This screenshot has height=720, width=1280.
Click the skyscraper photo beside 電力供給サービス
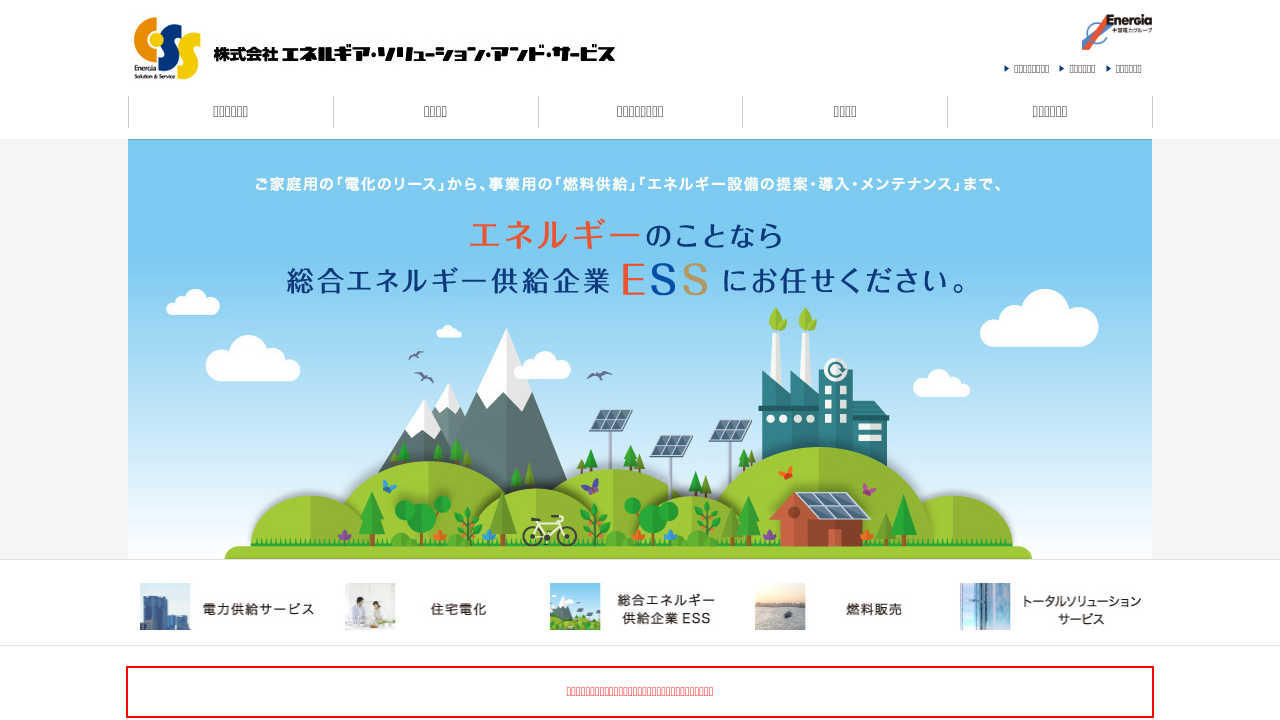(x=165, y=606)
